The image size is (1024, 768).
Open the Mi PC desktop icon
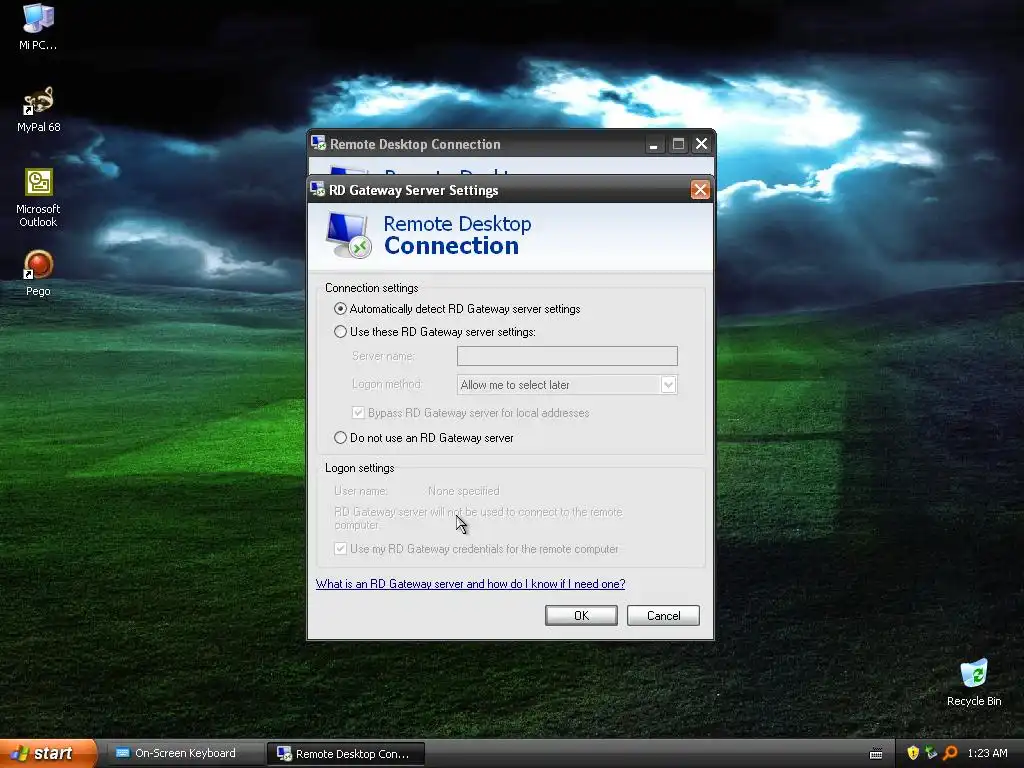38,26
